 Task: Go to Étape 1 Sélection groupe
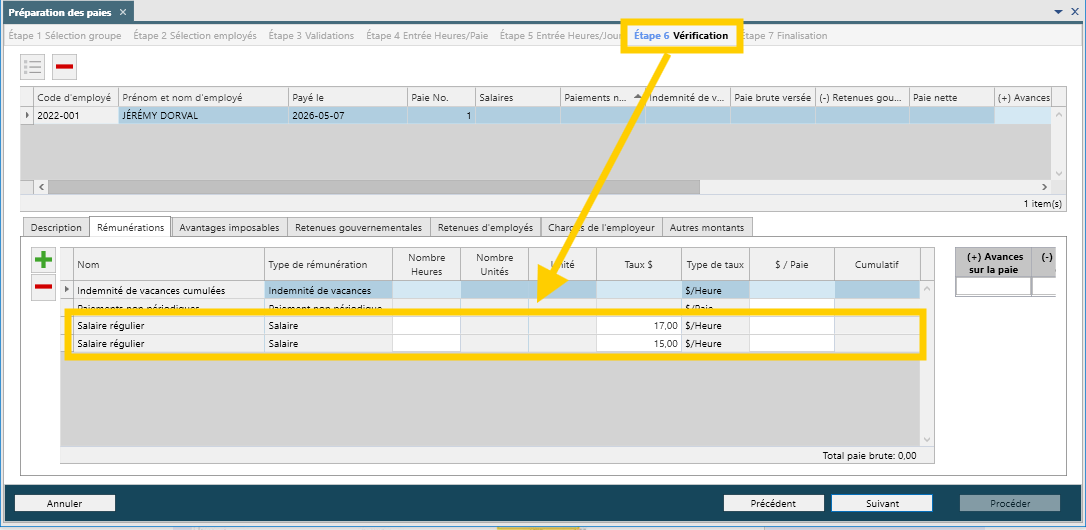(64, 35)
